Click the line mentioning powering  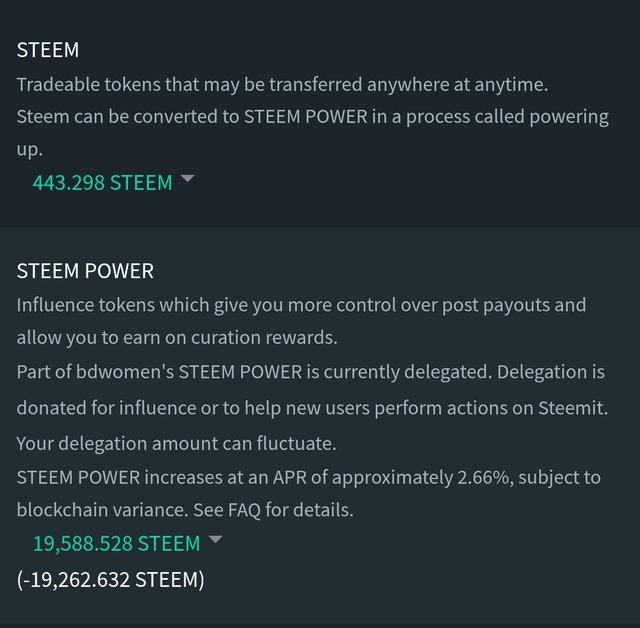pyautogui.click(x=313, y=117)
